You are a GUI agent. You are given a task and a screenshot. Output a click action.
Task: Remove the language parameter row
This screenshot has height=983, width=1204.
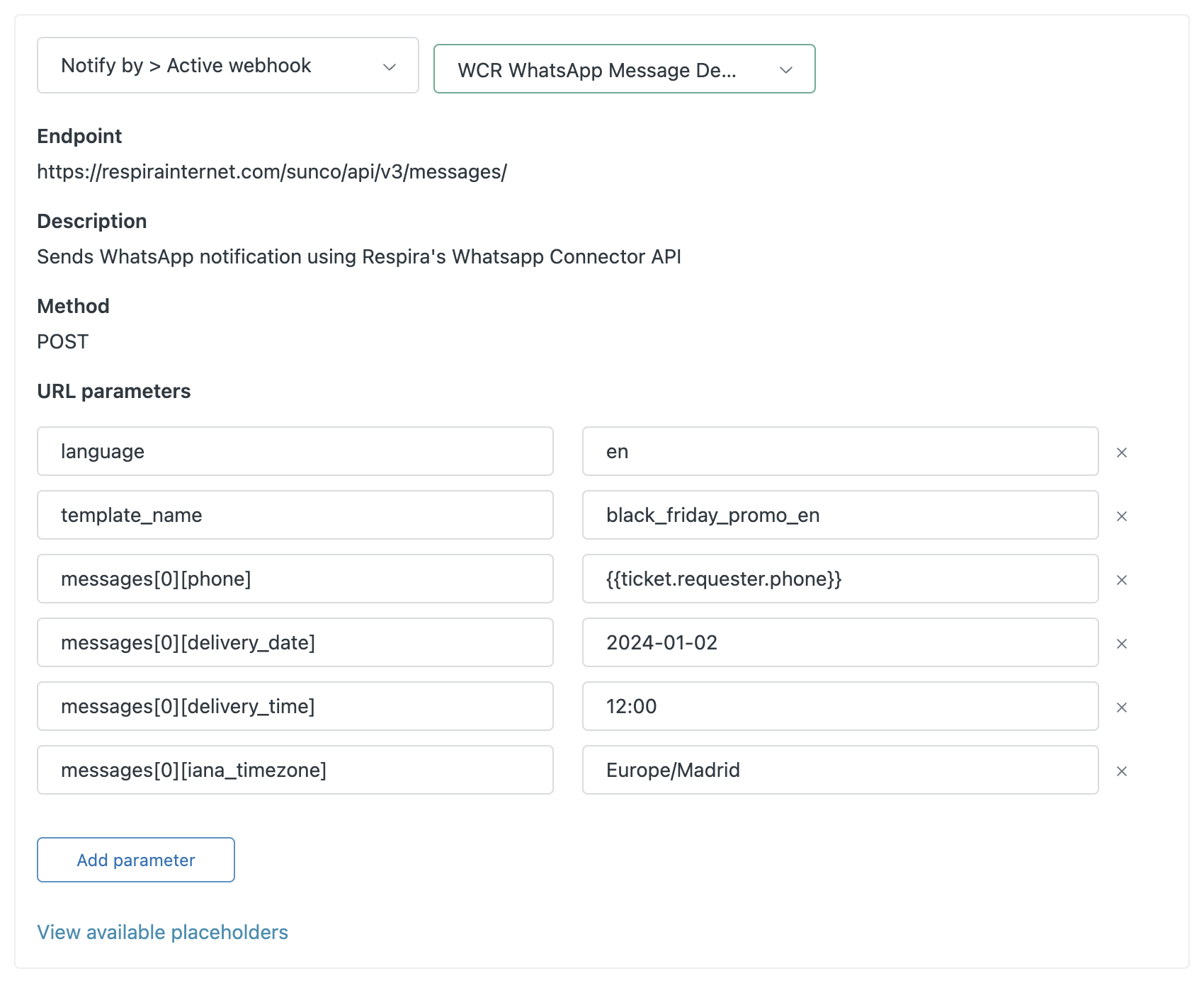[x=1121, y=453]
